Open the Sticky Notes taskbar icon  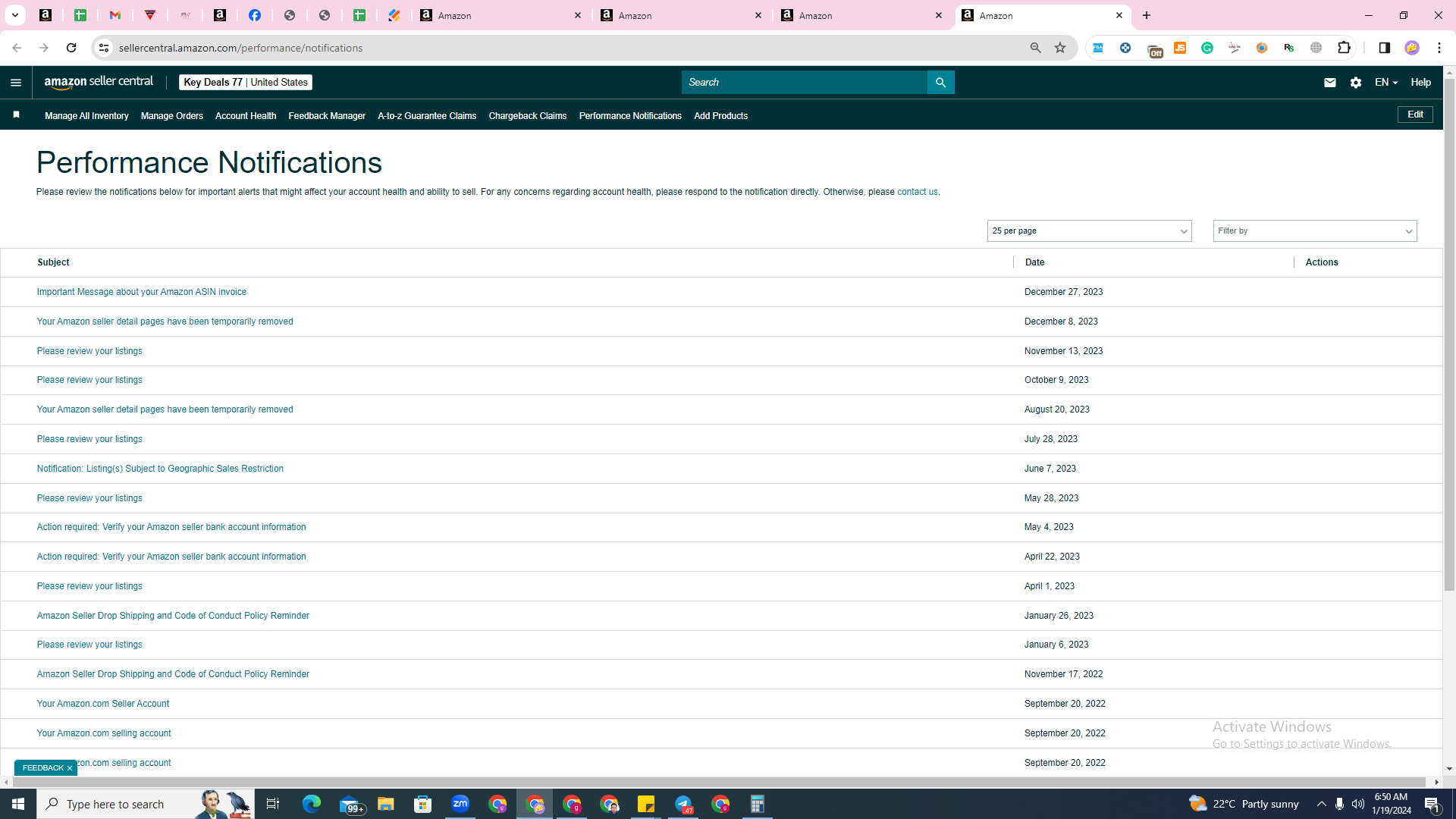646,804
